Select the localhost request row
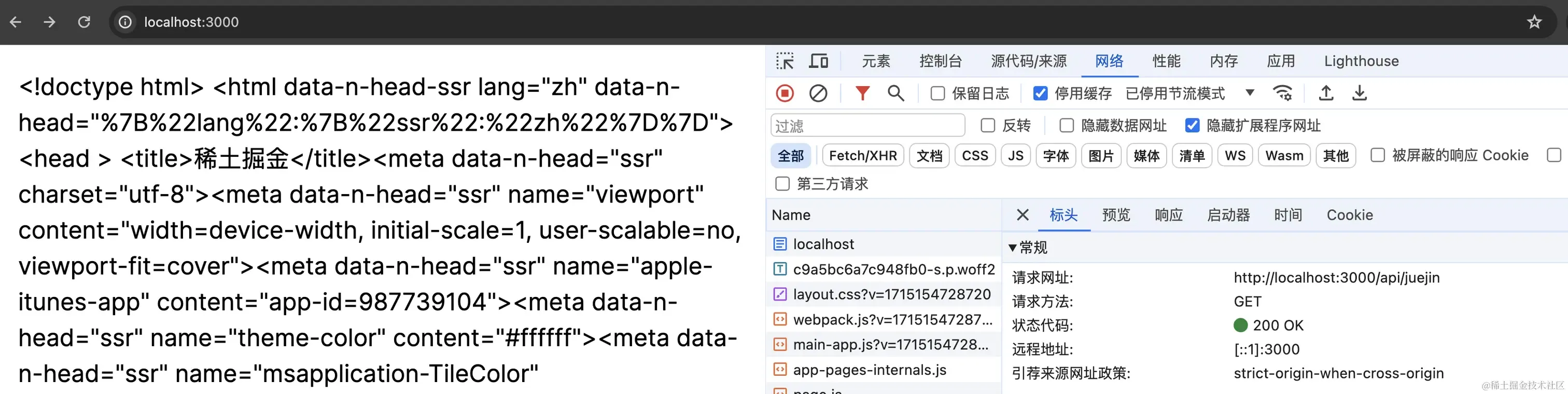The height and width of the screenshot is (394, 1568). point(884,244)
